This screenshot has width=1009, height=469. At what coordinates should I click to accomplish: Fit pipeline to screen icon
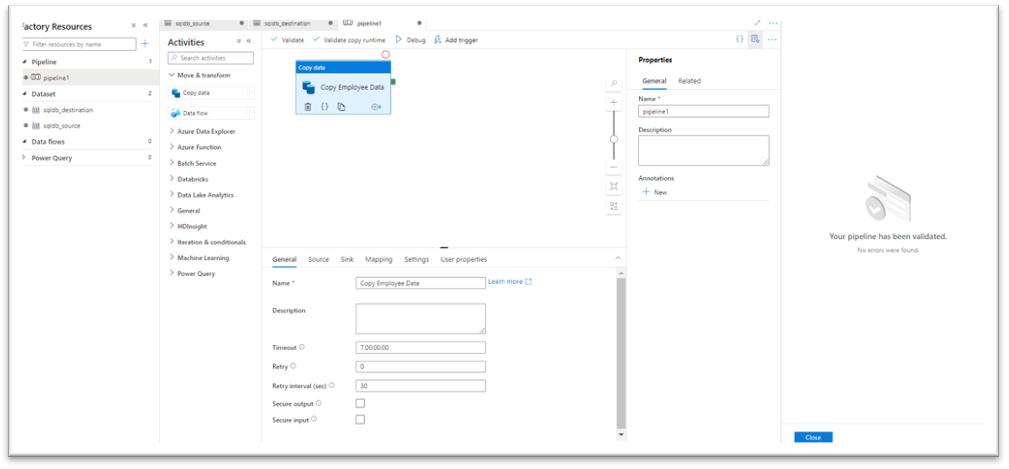click(x=614, y=187)
